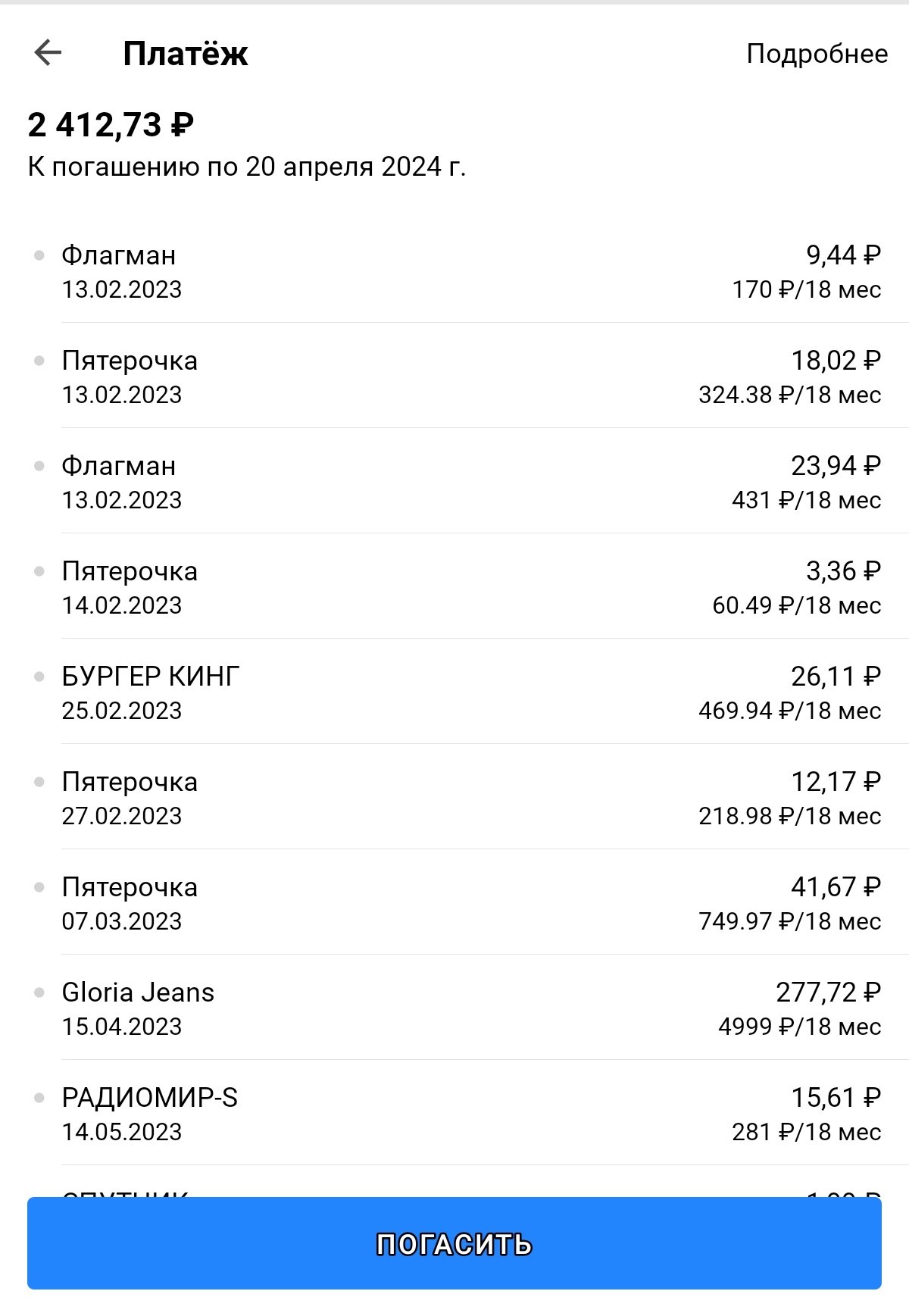Click the 4999 ₽/18 мес amount
Screen dimensions: 909x1316
pyautogui.click(x=799, y=1027)
